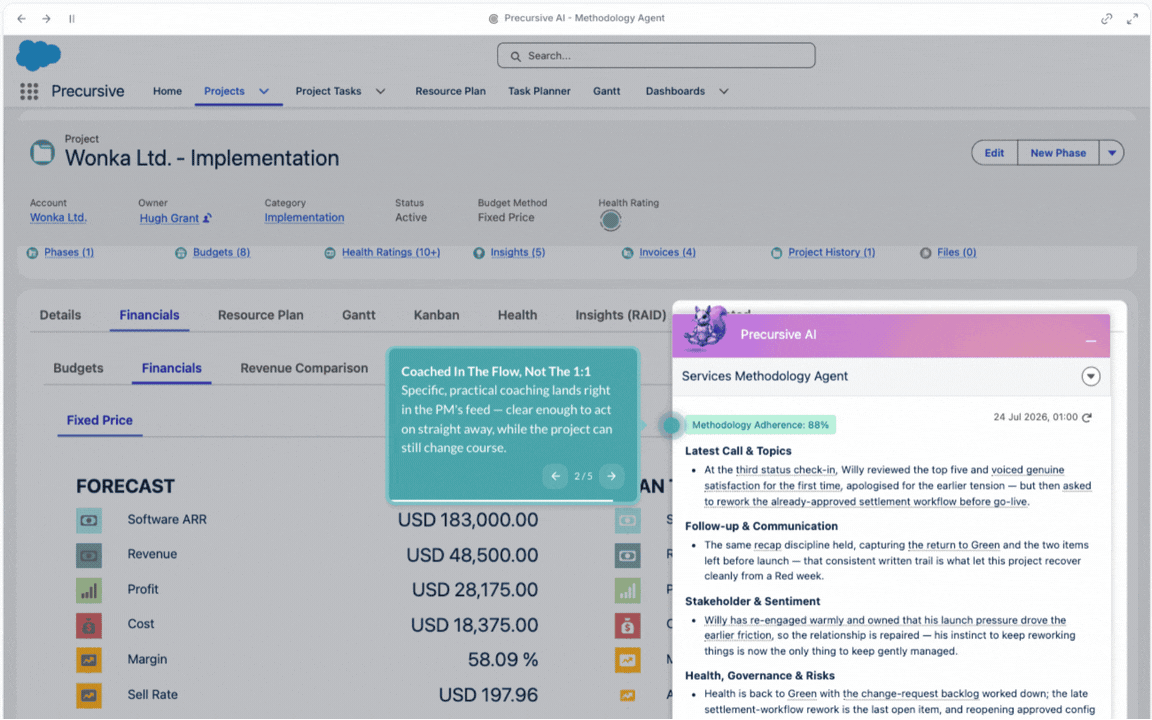Open the Resource Plan navigation item
The image size is (1152, 720).
tap(450, 91)
